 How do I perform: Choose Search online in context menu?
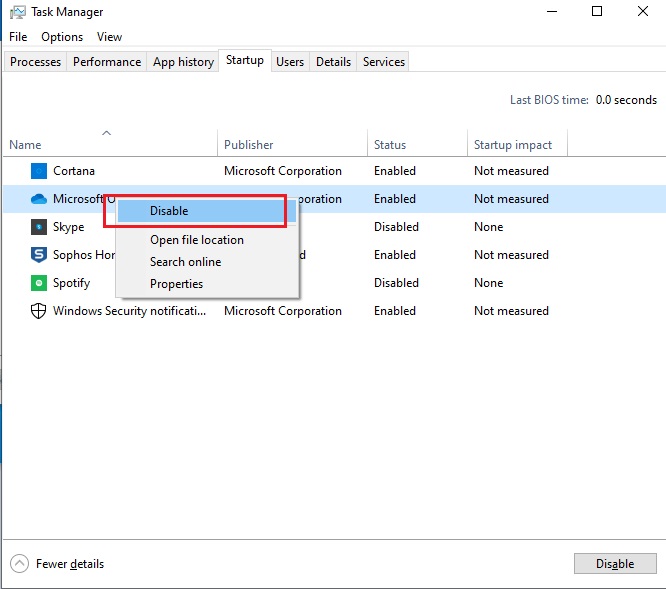[207, 262]
